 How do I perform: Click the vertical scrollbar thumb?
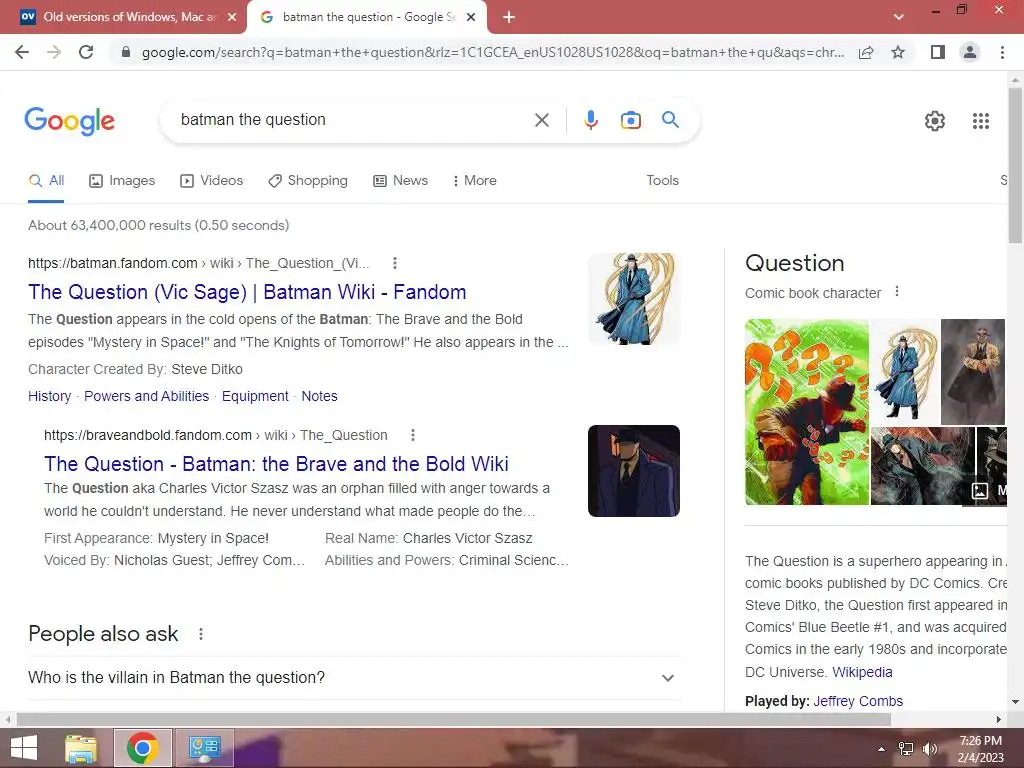1015,165
